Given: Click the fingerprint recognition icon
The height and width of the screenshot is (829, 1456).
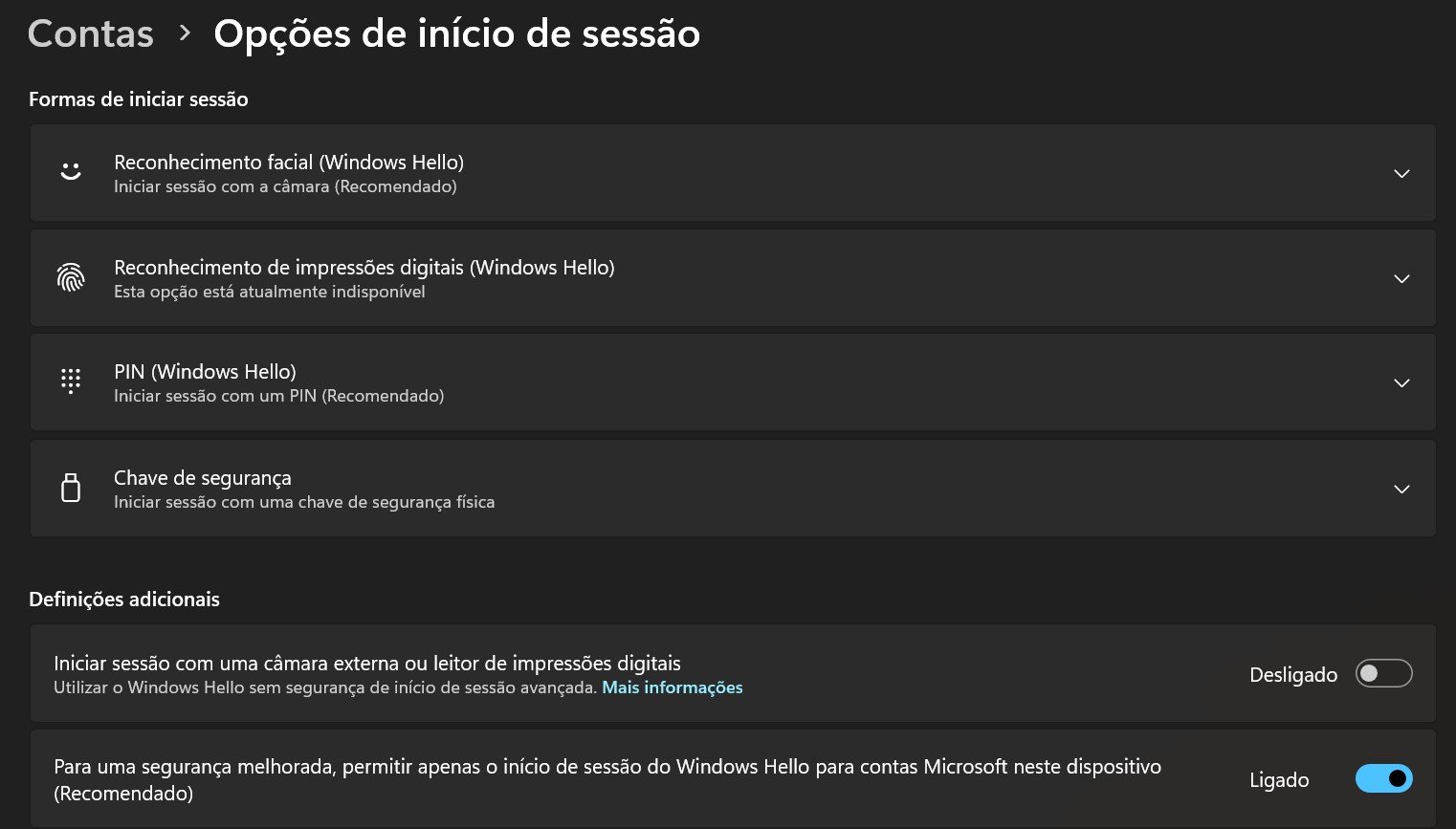Looking at the screenshot, I should tap(71, 277).
